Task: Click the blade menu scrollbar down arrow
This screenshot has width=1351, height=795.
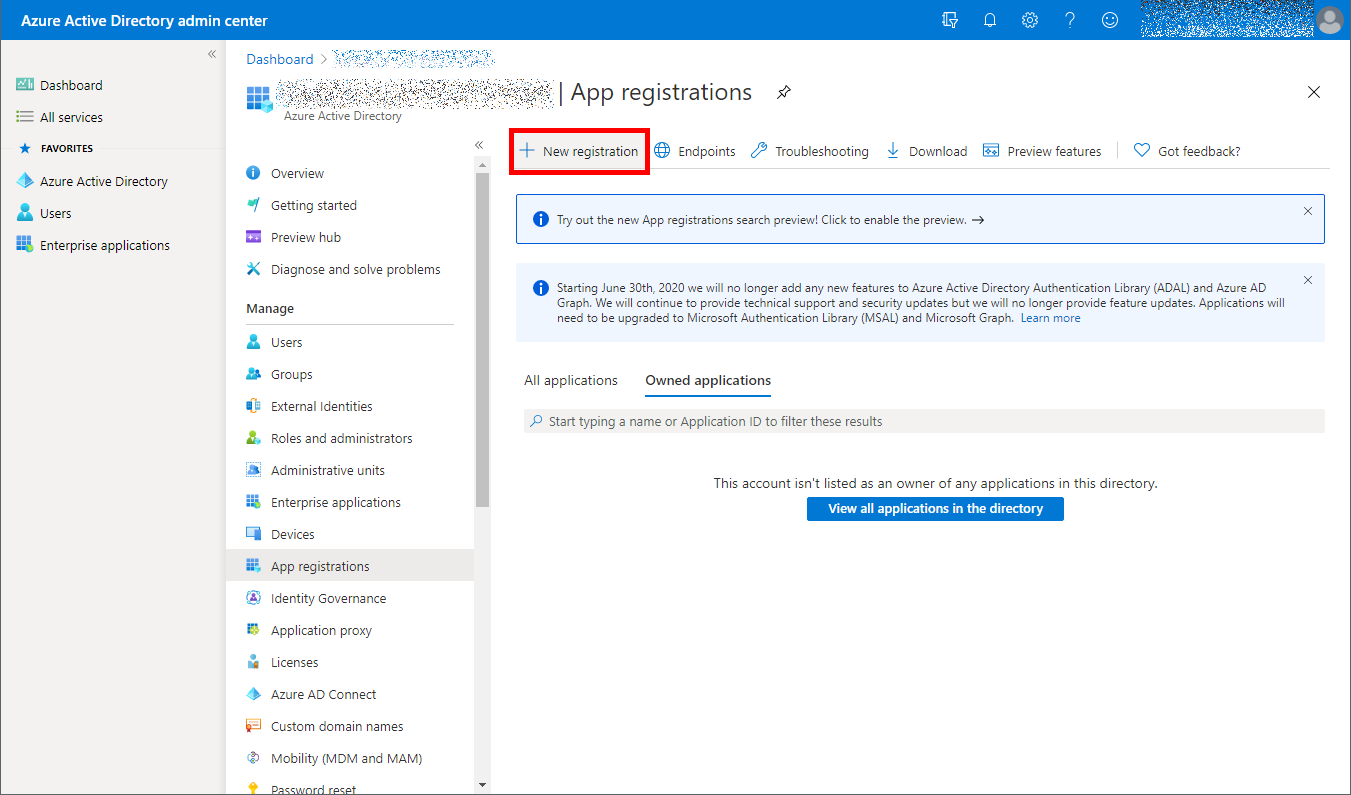Action: coord(483,785)
